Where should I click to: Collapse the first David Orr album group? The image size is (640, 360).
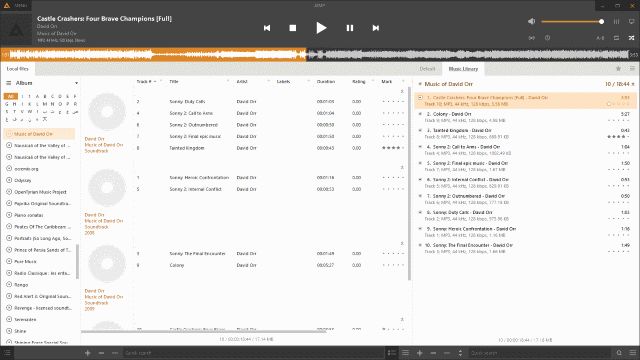click(x=402, y=91)
